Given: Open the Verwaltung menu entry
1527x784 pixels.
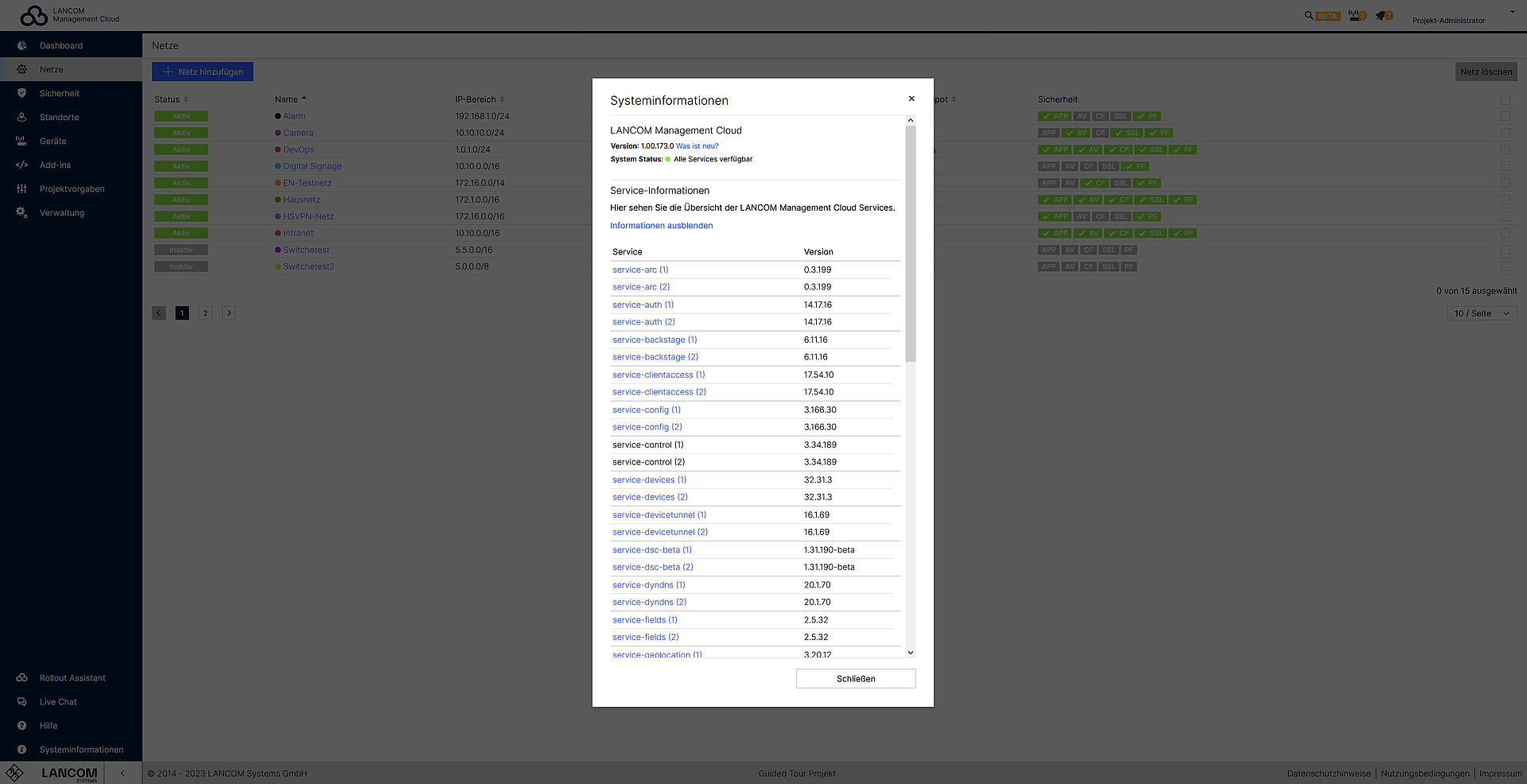Looking at the screenshot, I should [x=61, y=212].
